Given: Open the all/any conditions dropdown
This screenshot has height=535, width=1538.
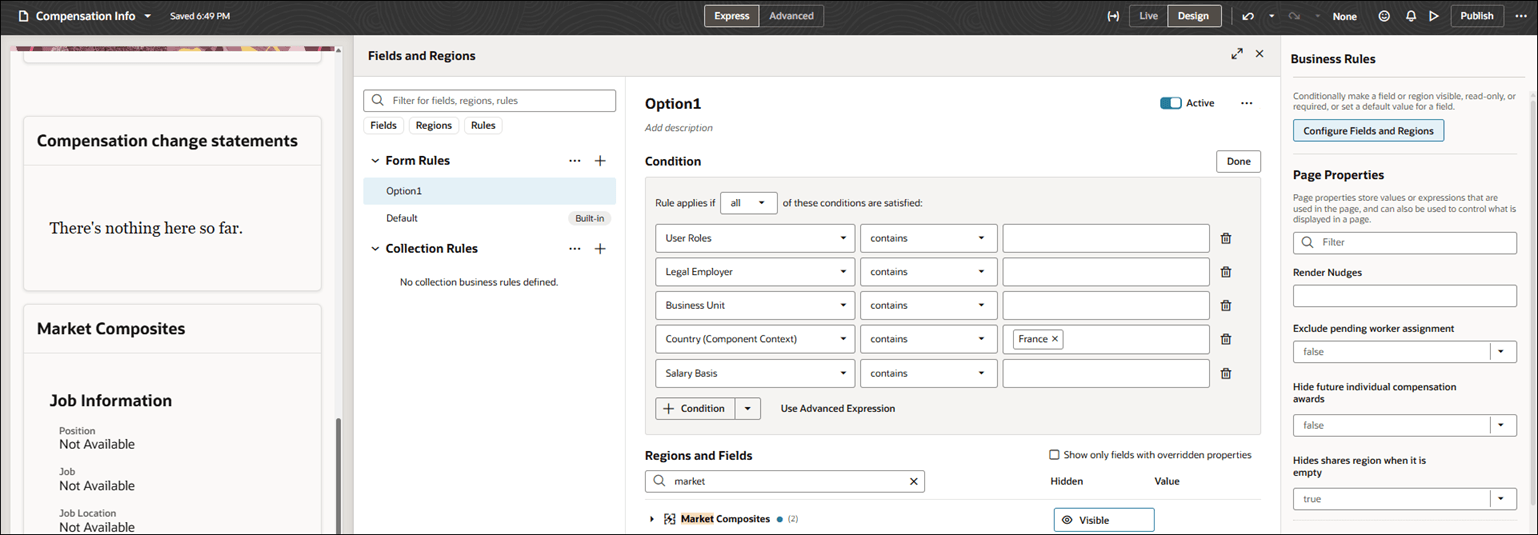Looking at the screenshot, I should [x=748, y=203].
